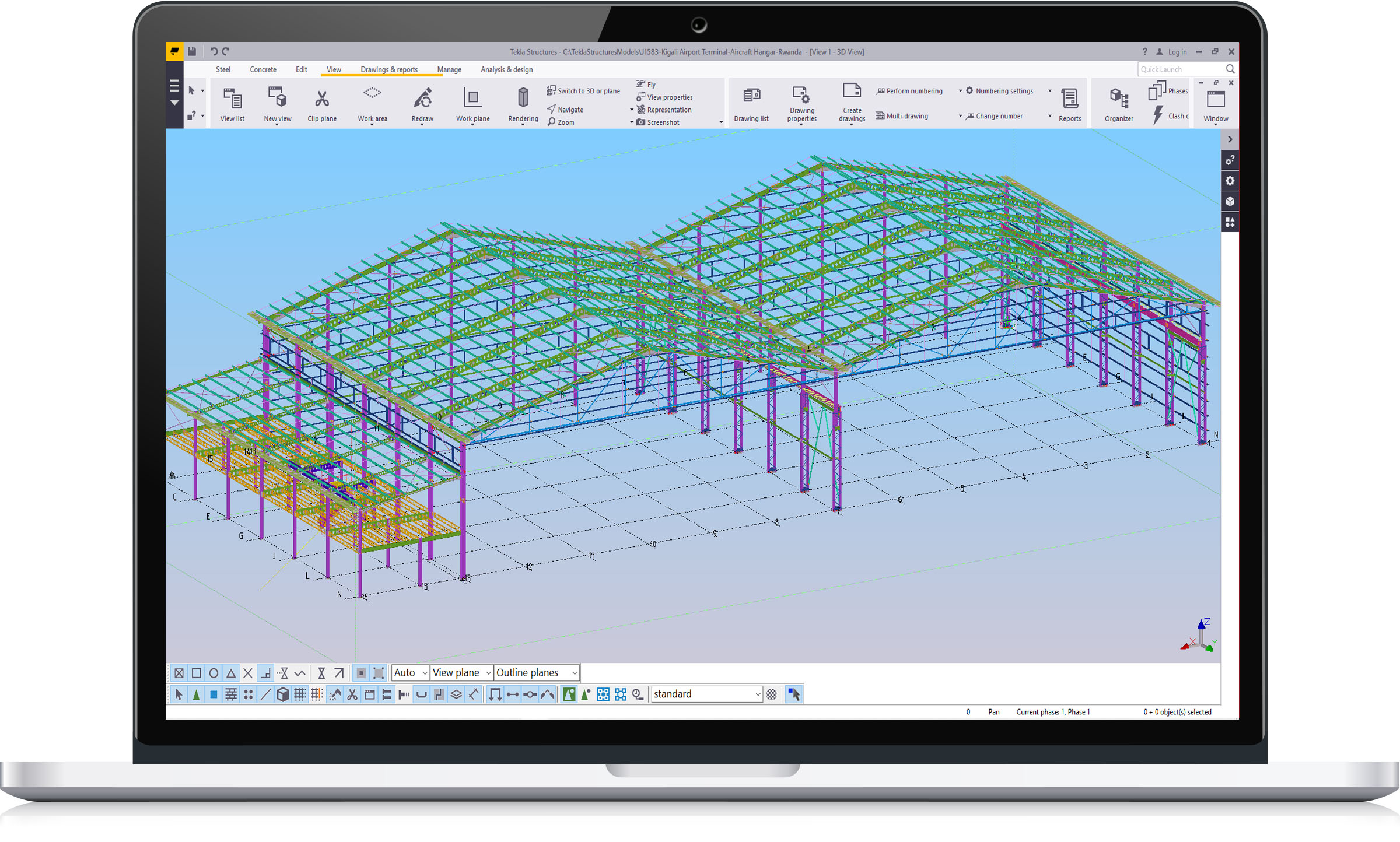Select the Clip plane scissors tool
The image size is (1400, 842).
[322, 99]
